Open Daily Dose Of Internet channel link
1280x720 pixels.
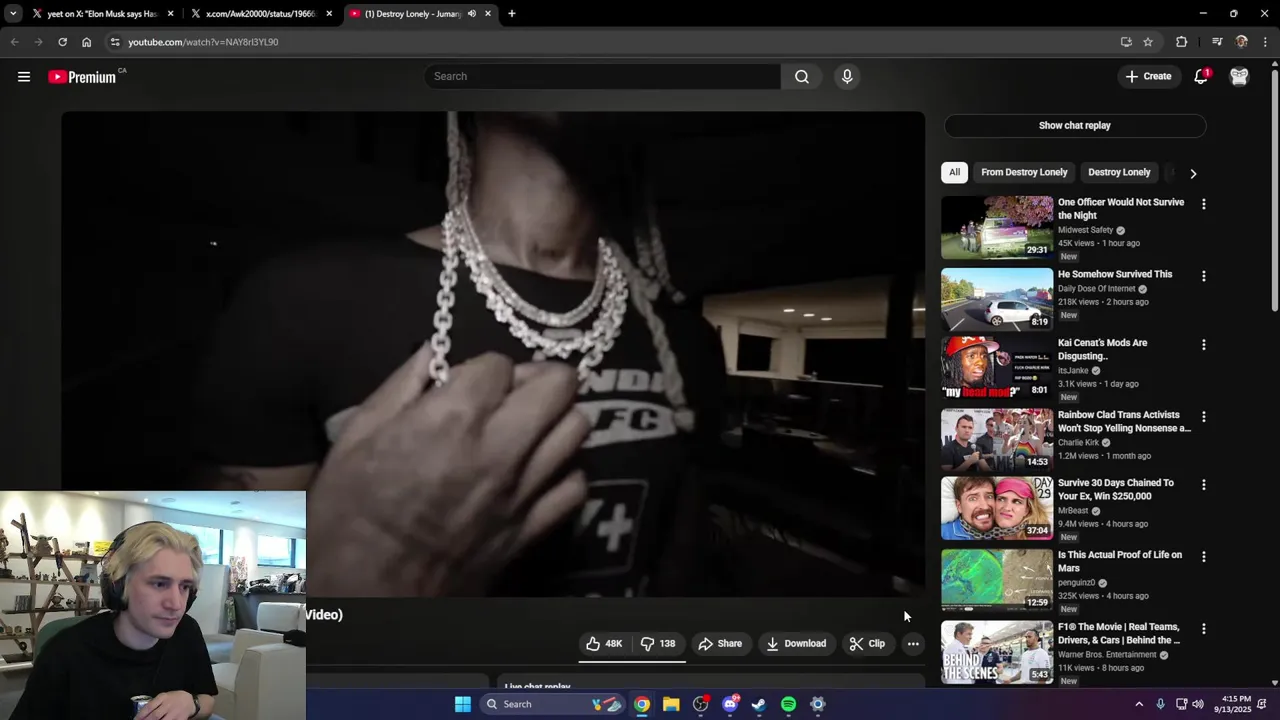1096,289
